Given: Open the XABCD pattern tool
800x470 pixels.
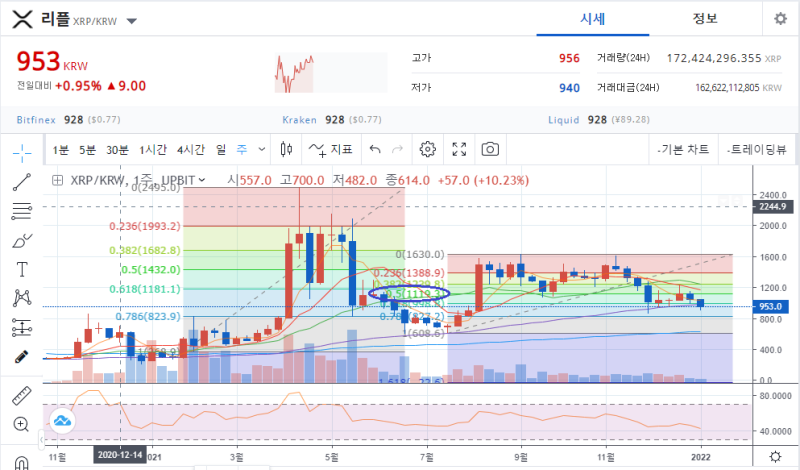Looking at the screenshot, I should coord(22,298).
